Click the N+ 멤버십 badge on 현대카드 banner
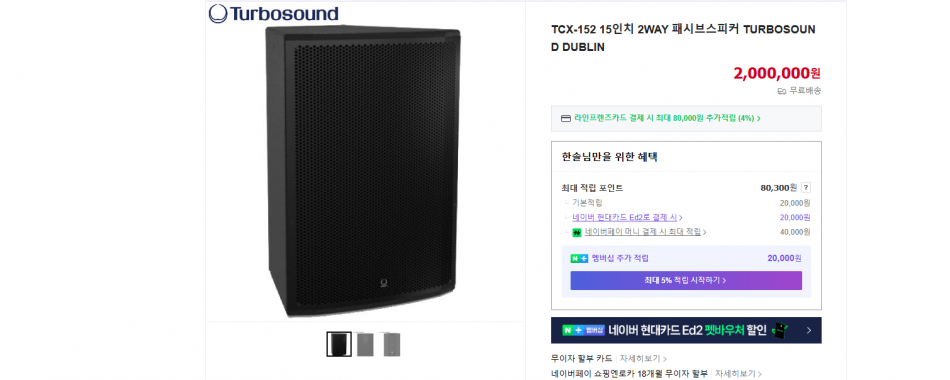 click(x=583, y=330)
